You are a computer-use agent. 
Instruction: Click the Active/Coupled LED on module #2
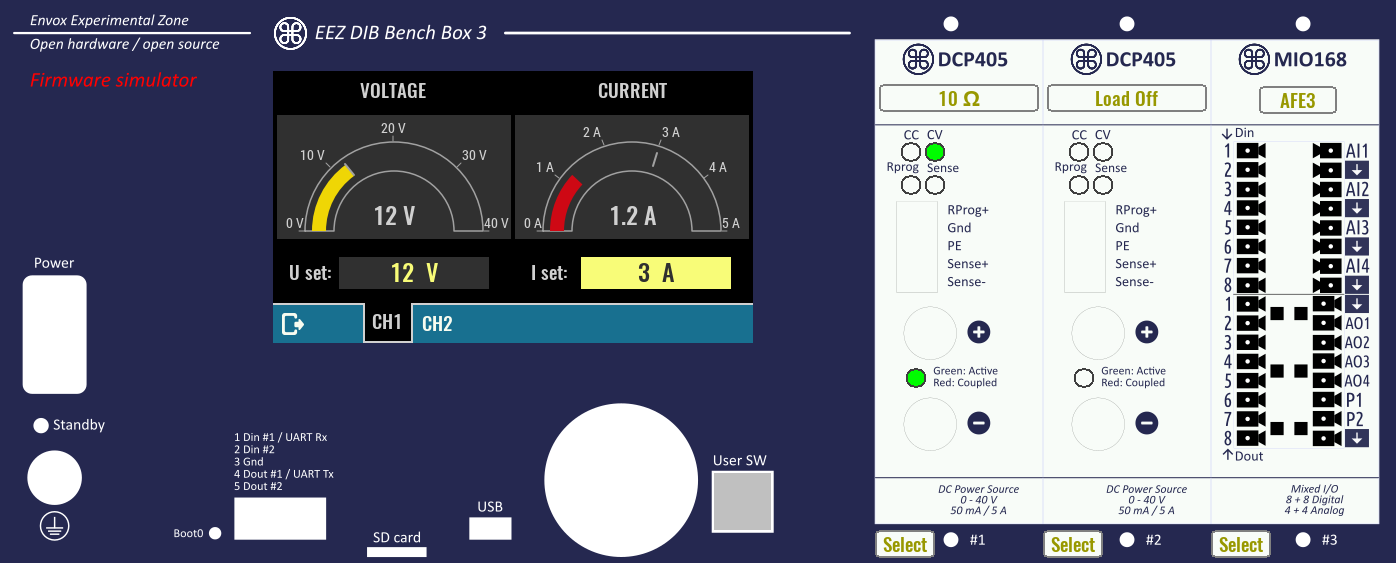coord(1083,378)
